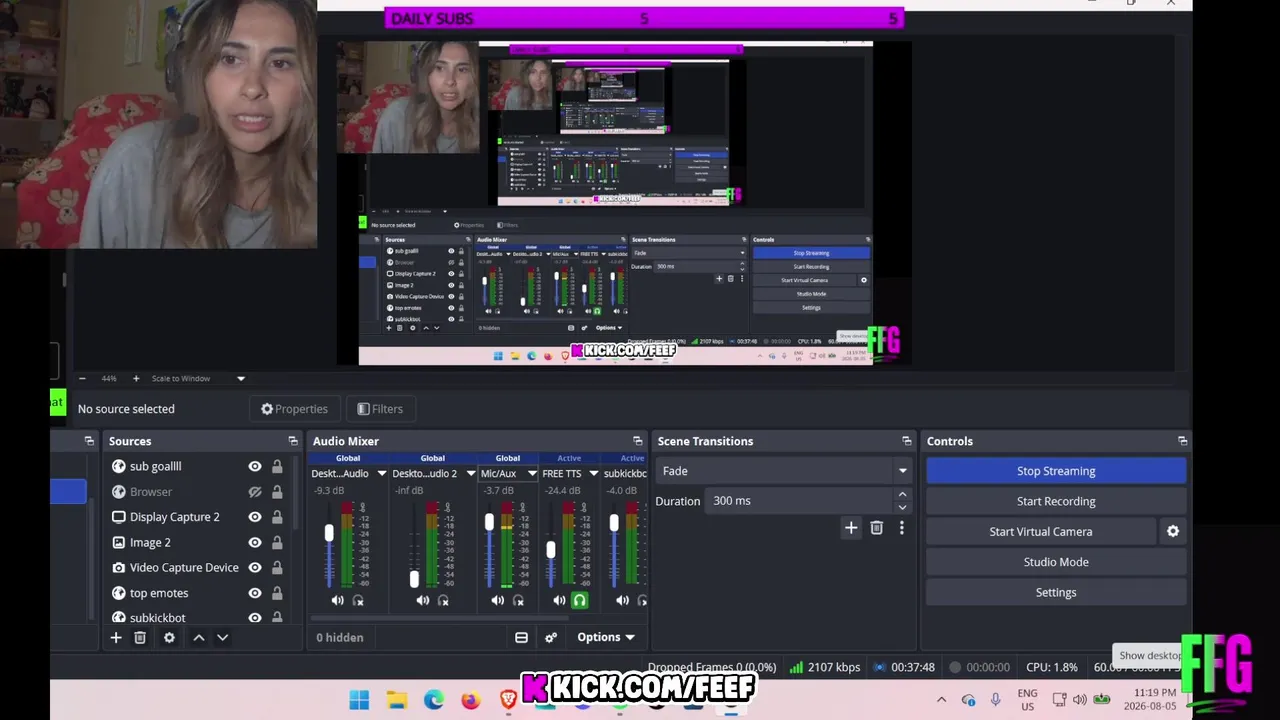Add a new source with the plus icon
1280x720 pixels.
click(116, 637)
